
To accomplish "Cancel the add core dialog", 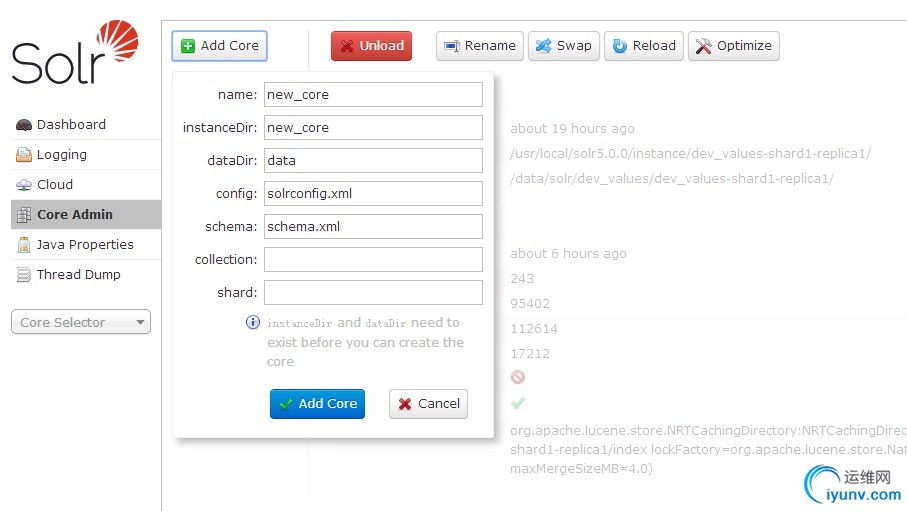I will point(428,403).
